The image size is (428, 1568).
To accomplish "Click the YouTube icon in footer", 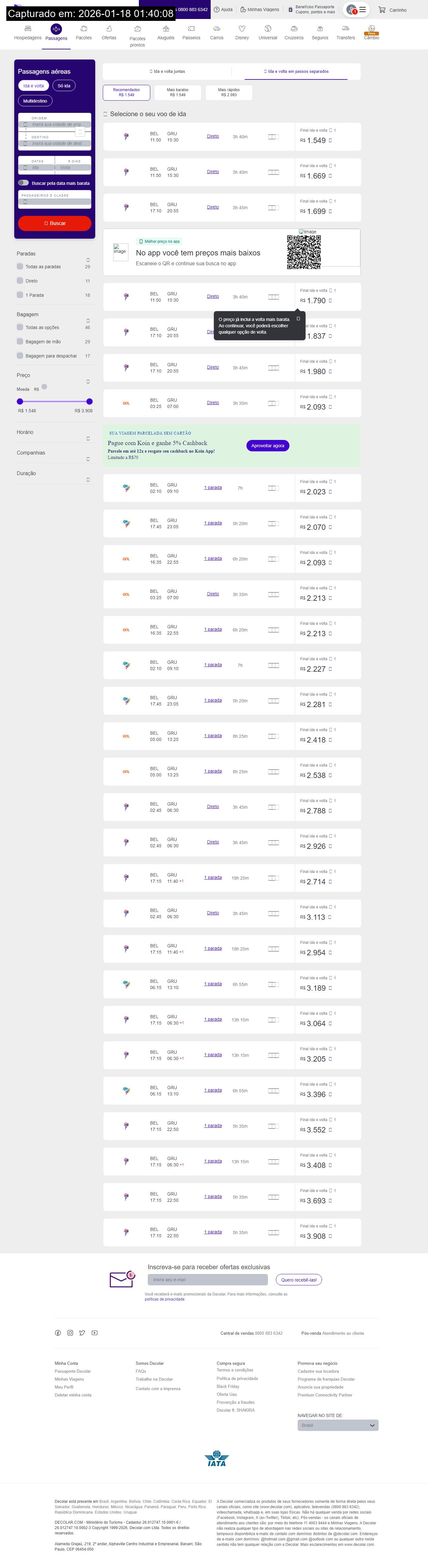I will click(94, 1333).
